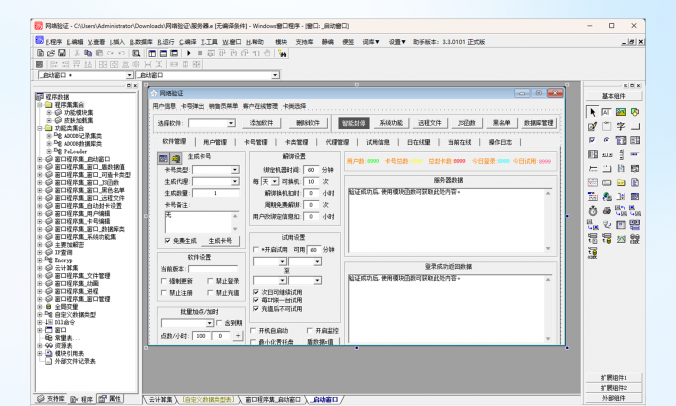The height and width of the screenshot is (406, 676).
Task: Enable the 开启监控 checkbox
Action: (310, 331)
